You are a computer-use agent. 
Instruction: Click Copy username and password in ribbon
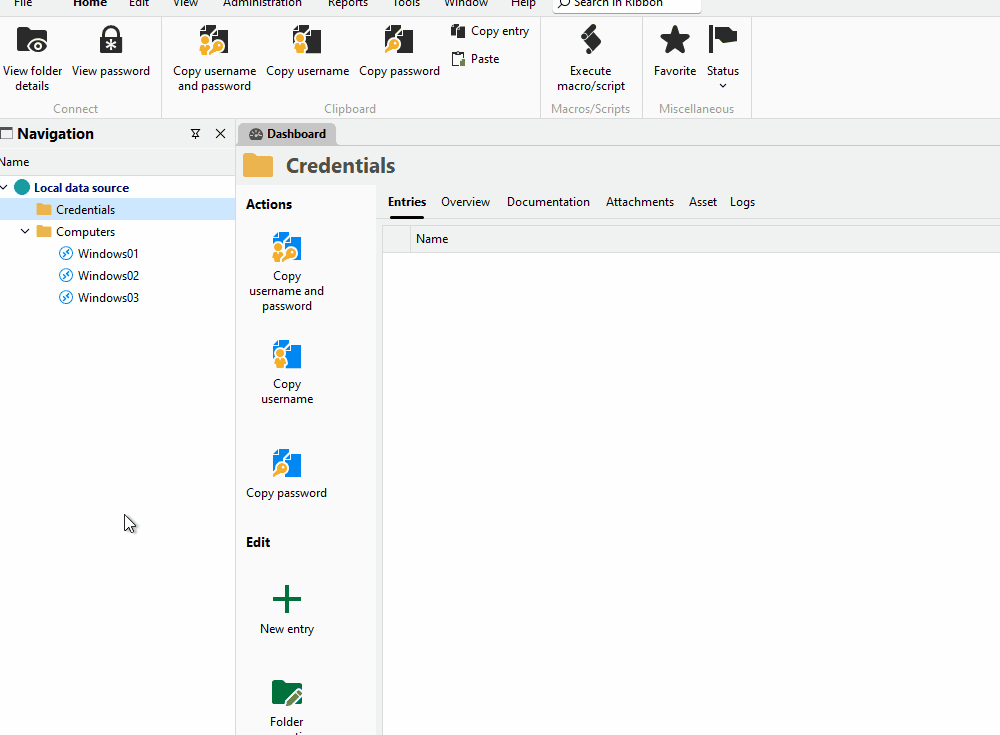click(x=214, y=58)
